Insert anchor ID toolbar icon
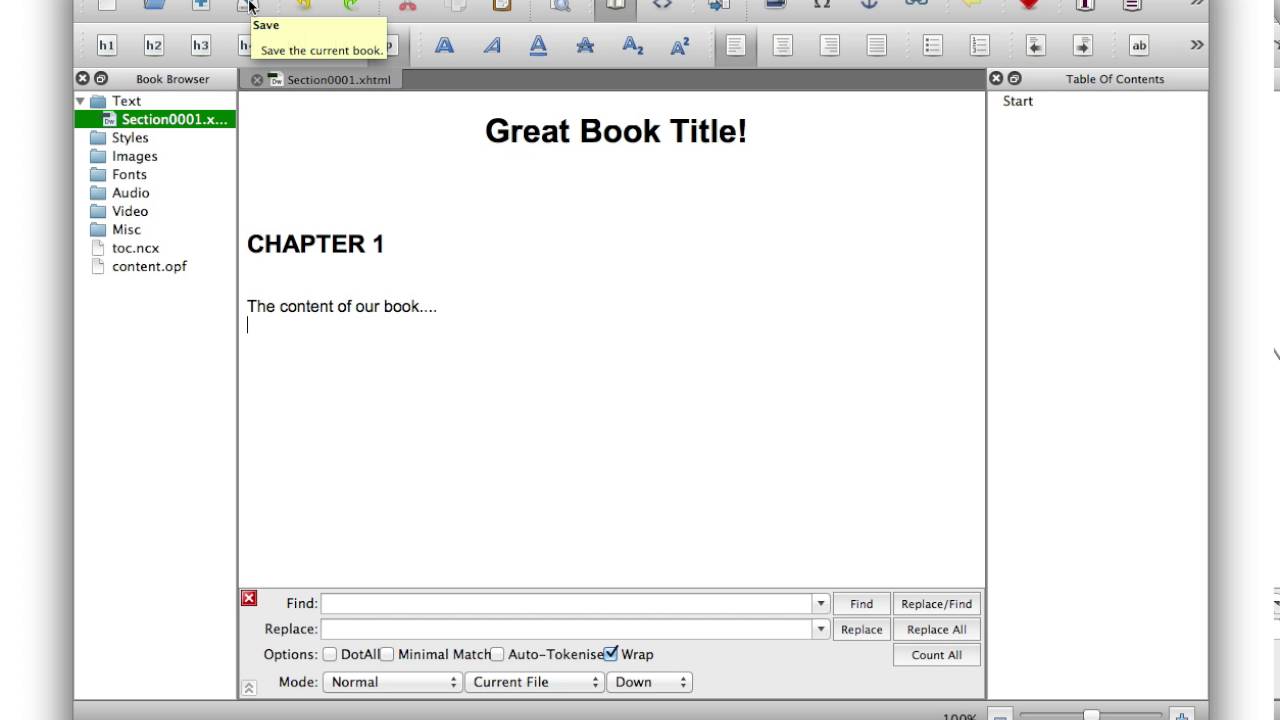The image size is (1280, 720). coord(869,5)
